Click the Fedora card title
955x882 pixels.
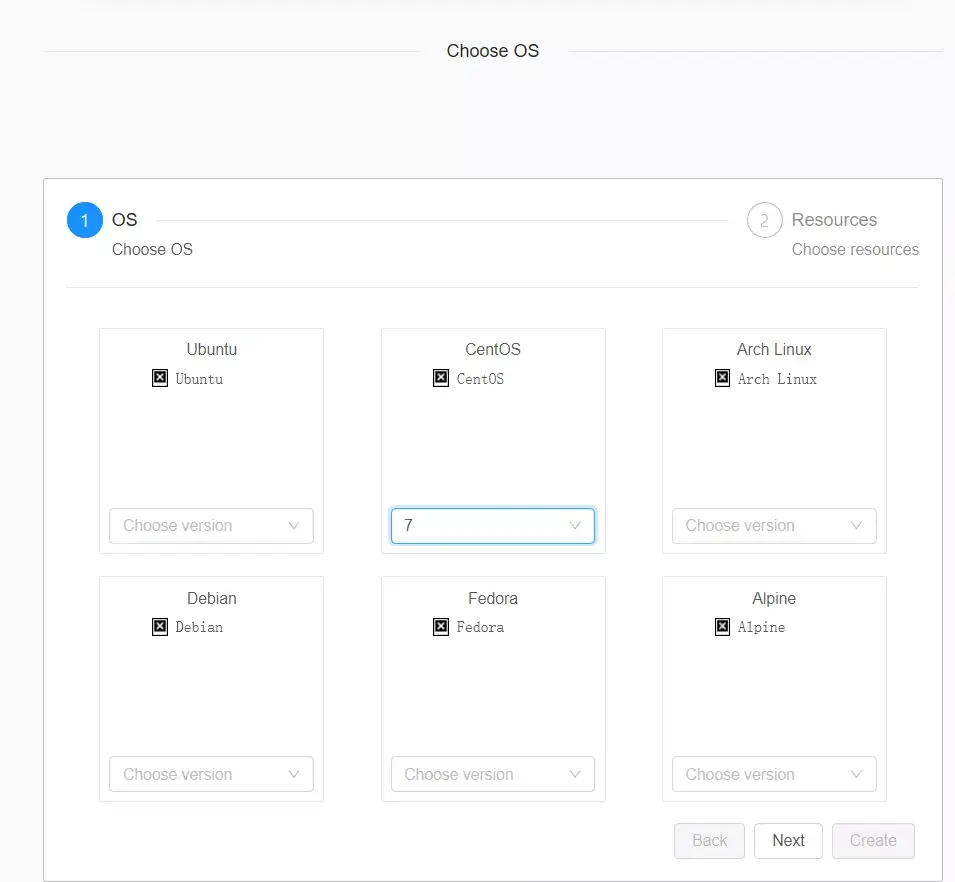pyautogui.click(x=493, y=598)
